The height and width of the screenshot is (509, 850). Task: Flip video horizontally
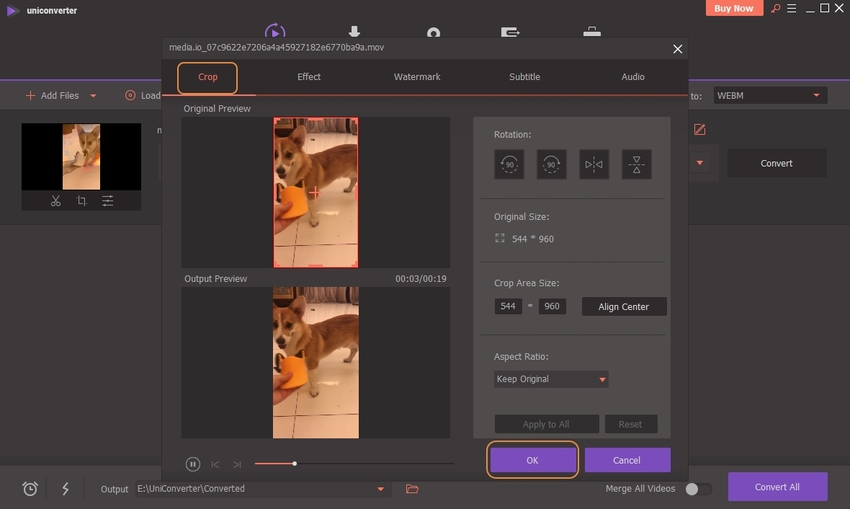tap(594, 165)
